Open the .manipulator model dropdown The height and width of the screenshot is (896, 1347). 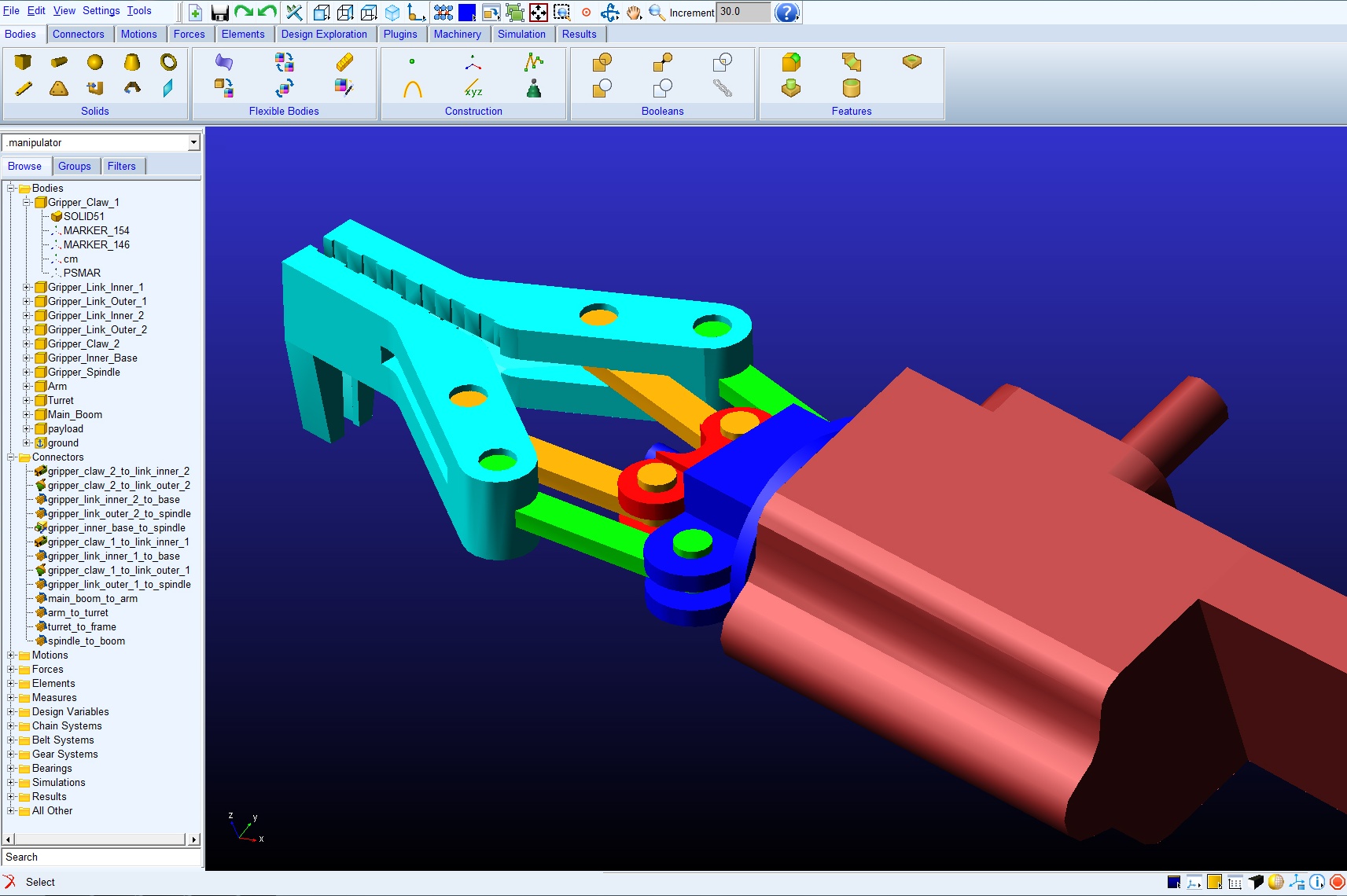click(x=193, y=143)
